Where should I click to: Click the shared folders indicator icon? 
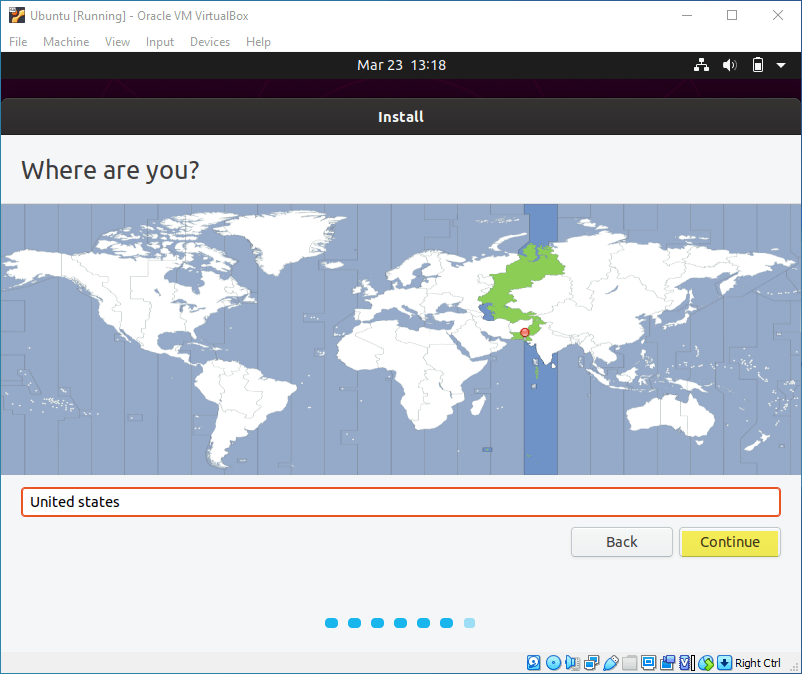(x=629, y=663)
